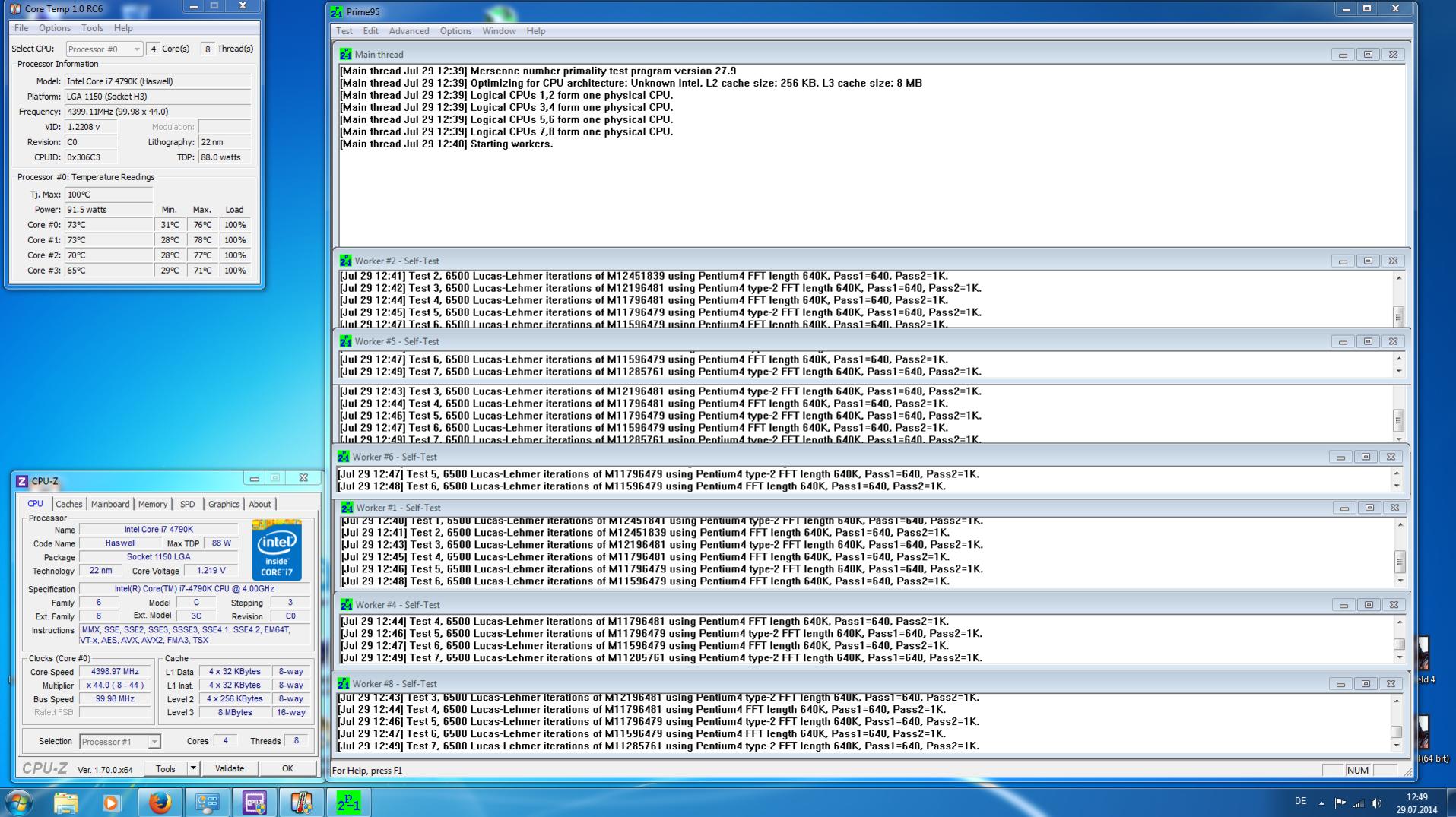Open Prime95 Test menu
The height and width of the screenshot is (817, 1456).
tap(344, 31)
